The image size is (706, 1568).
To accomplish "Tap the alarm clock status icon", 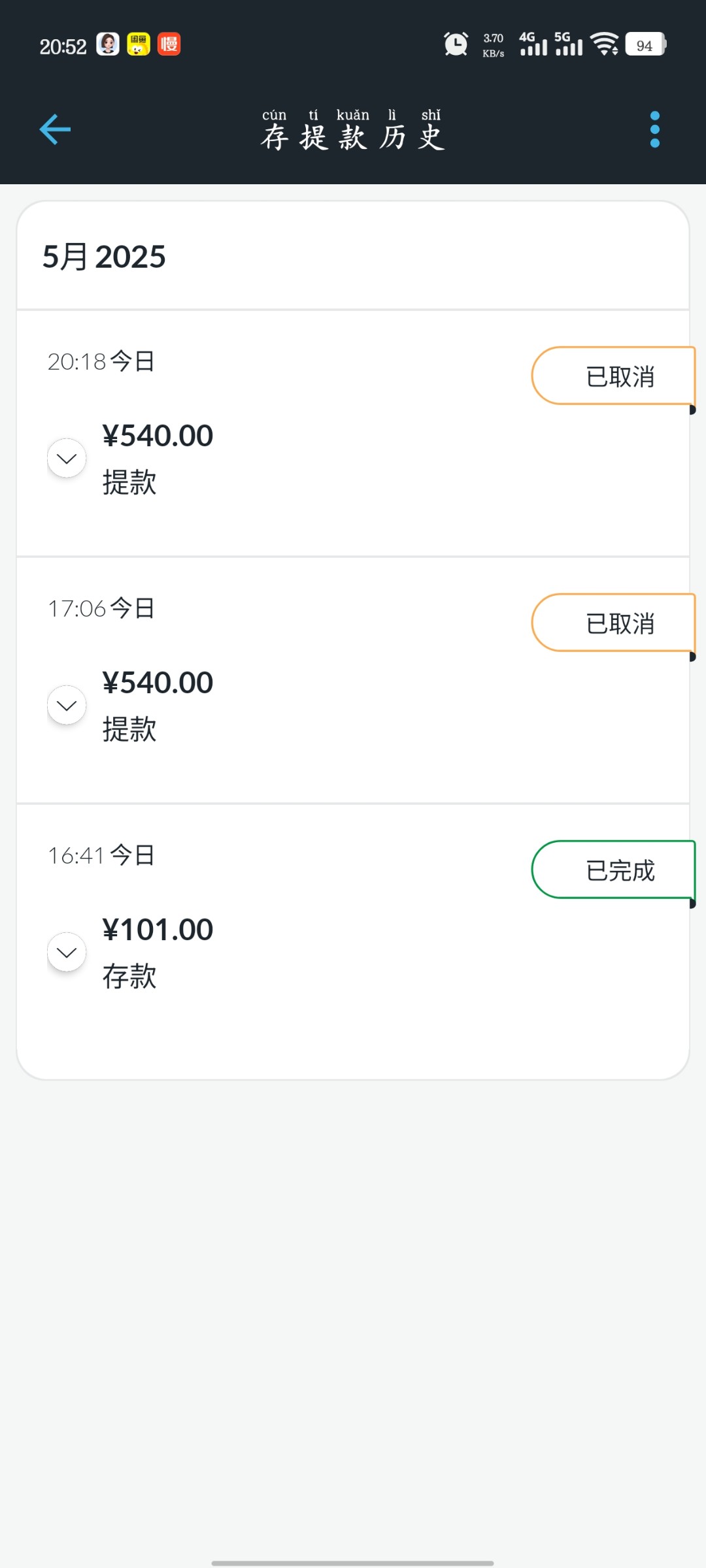I will pyautogui.click(x=456, y=44).
